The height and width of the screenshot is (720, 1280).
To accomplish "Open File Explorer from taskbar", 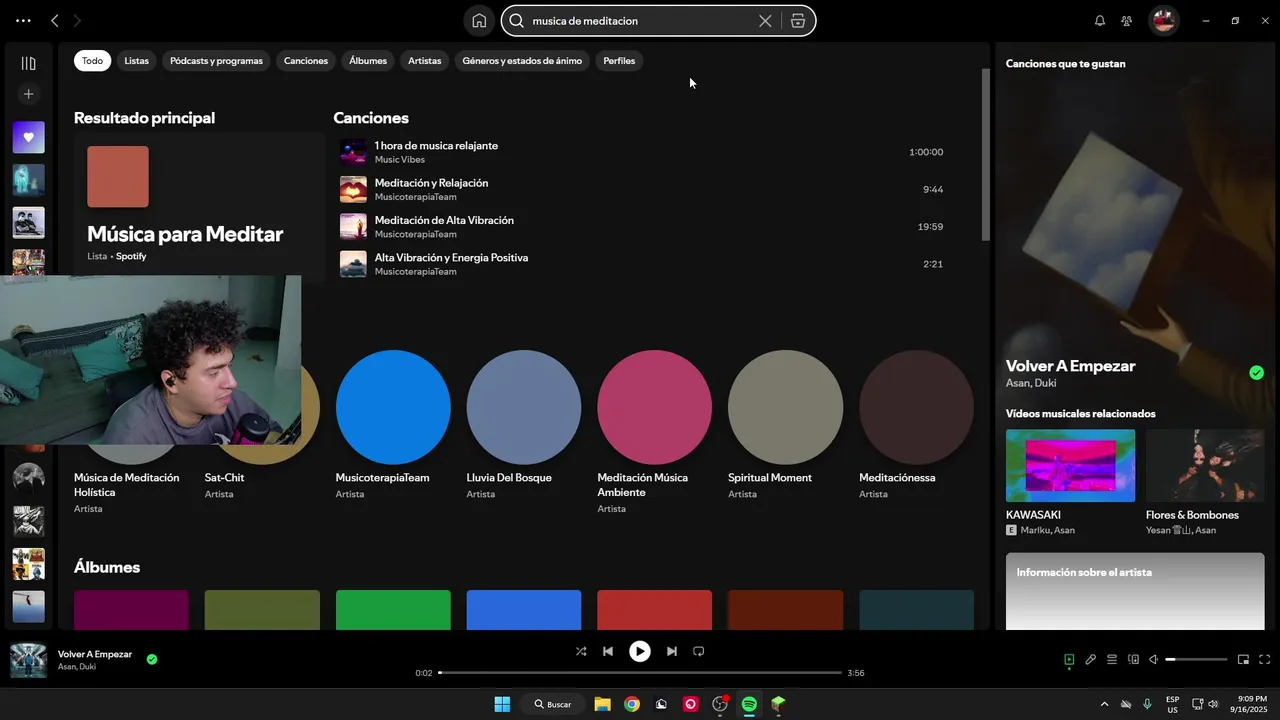I will [602, 704].
